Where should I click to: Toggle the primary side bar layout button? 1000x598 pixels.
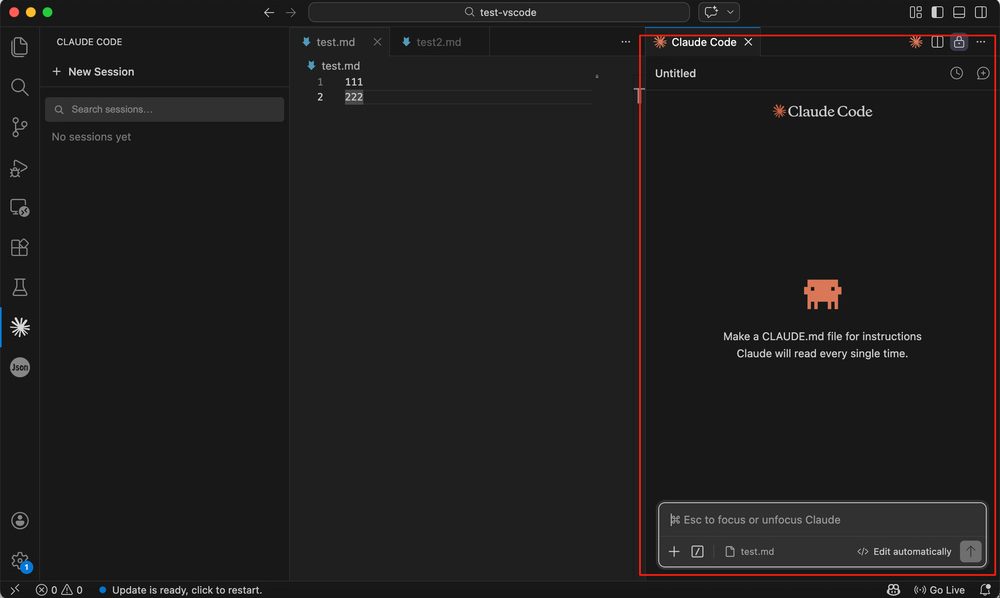(937, 12)
